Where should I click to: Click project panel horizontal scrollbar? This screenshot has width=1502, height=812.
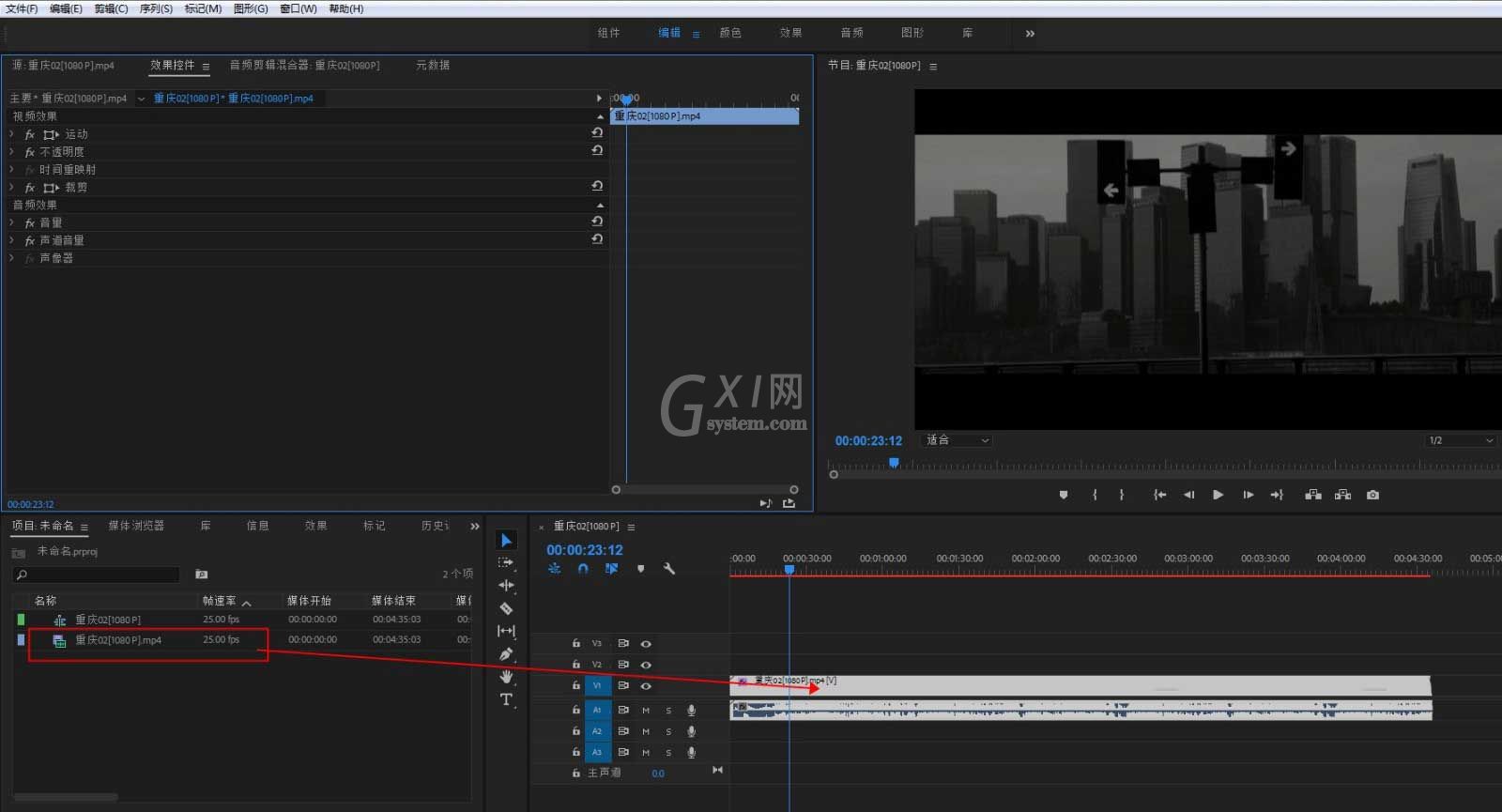pyautogui.click(x=66, y=797)
